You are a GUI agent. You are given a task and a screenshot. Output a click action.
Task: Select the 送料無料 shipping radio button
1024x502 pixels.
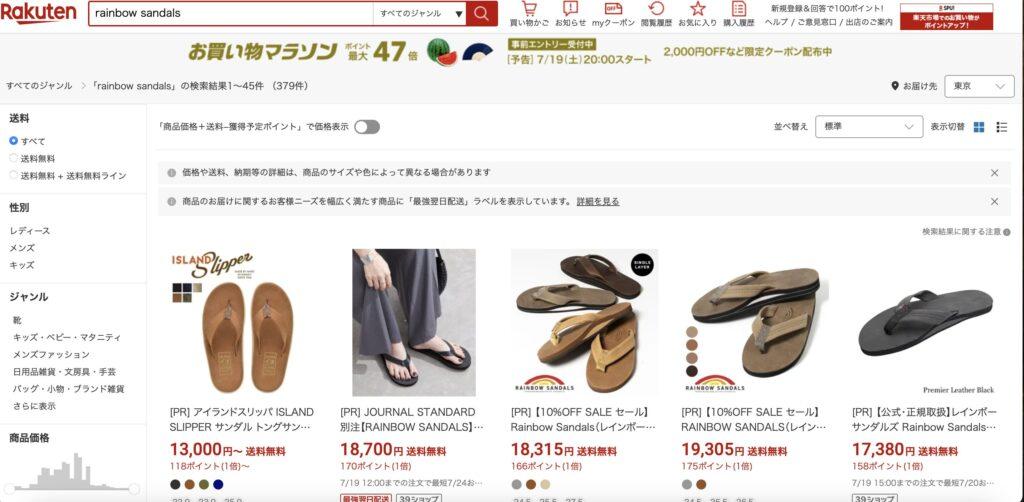pos(14,158)
